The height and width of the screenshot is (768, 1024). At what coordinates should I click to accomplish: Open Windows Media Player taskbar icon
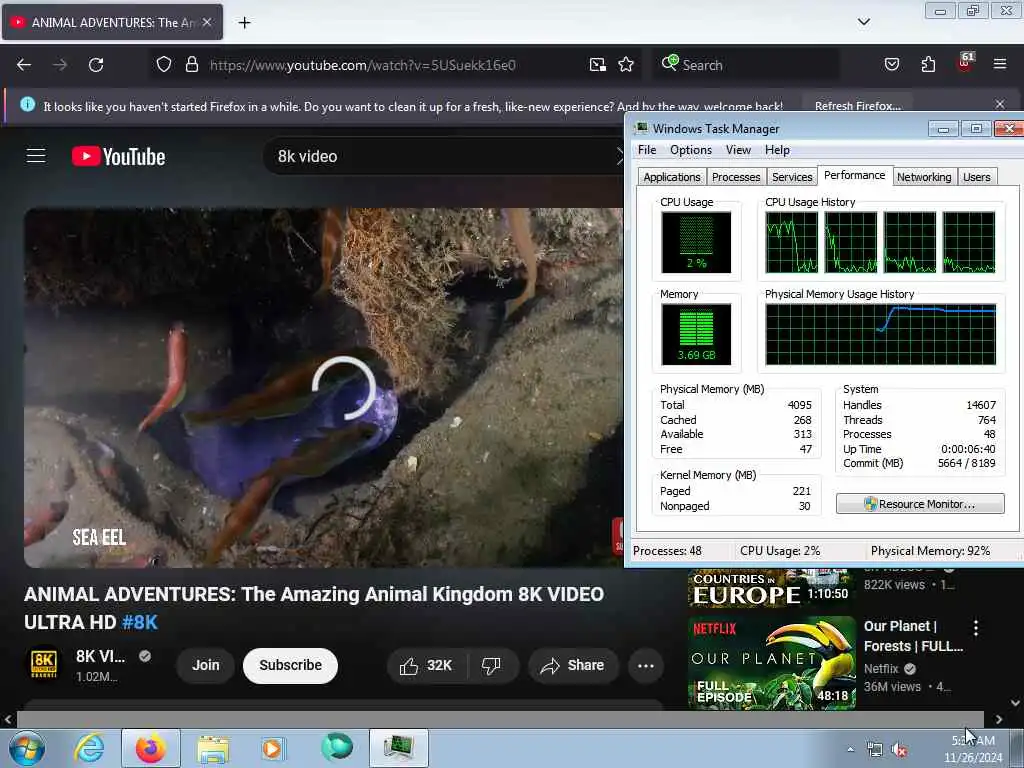point(274,748)
